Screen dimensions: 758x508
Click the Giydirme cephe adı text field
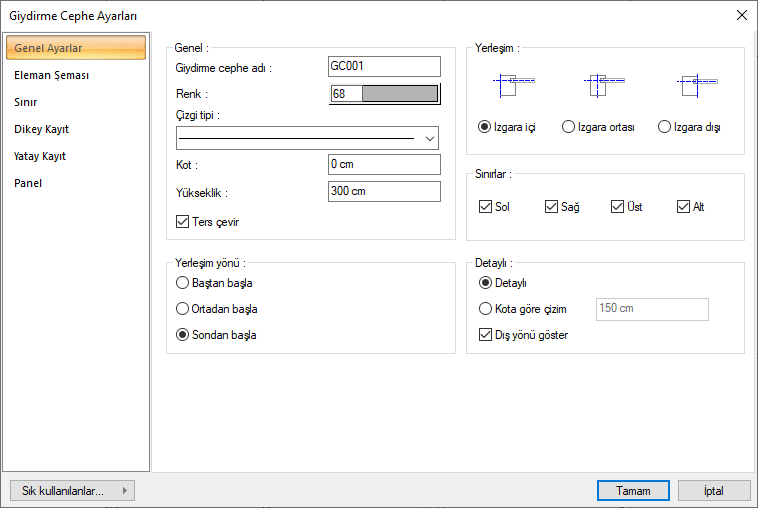384,67
